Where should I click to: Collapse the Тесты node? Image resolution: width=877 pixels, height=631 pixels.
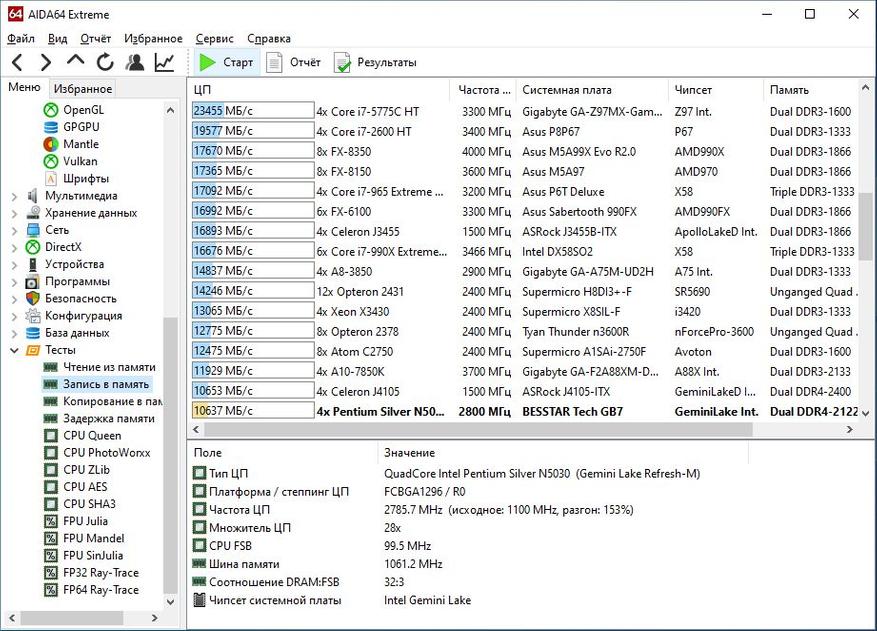(14, 350)
